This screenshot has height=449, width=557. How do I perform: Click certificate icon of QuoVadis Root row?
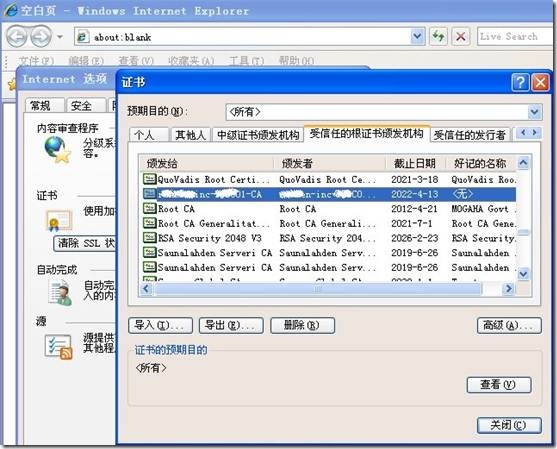click(150, 179)
